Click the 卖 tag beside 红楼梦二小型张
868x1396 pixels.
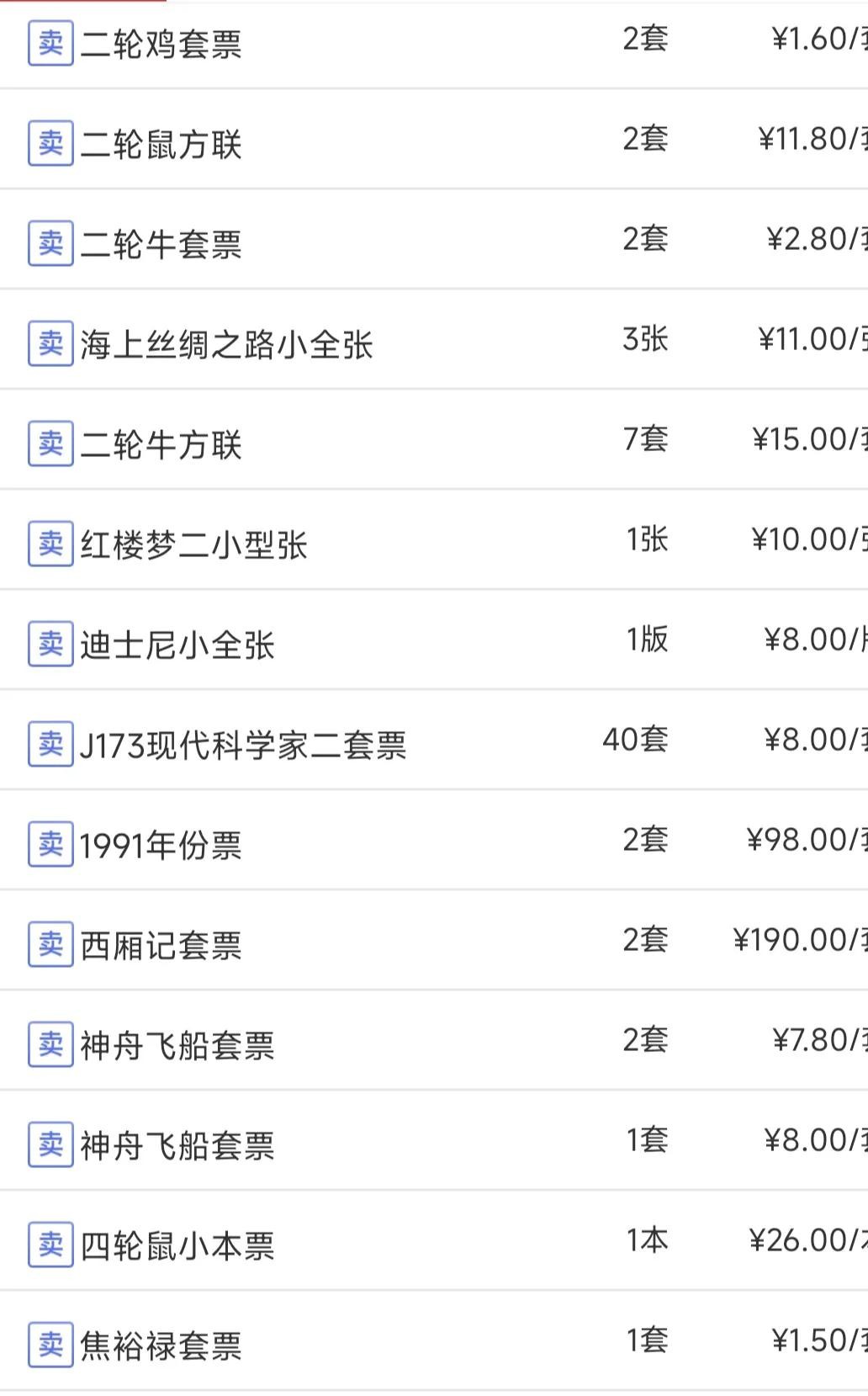[50, 544]
